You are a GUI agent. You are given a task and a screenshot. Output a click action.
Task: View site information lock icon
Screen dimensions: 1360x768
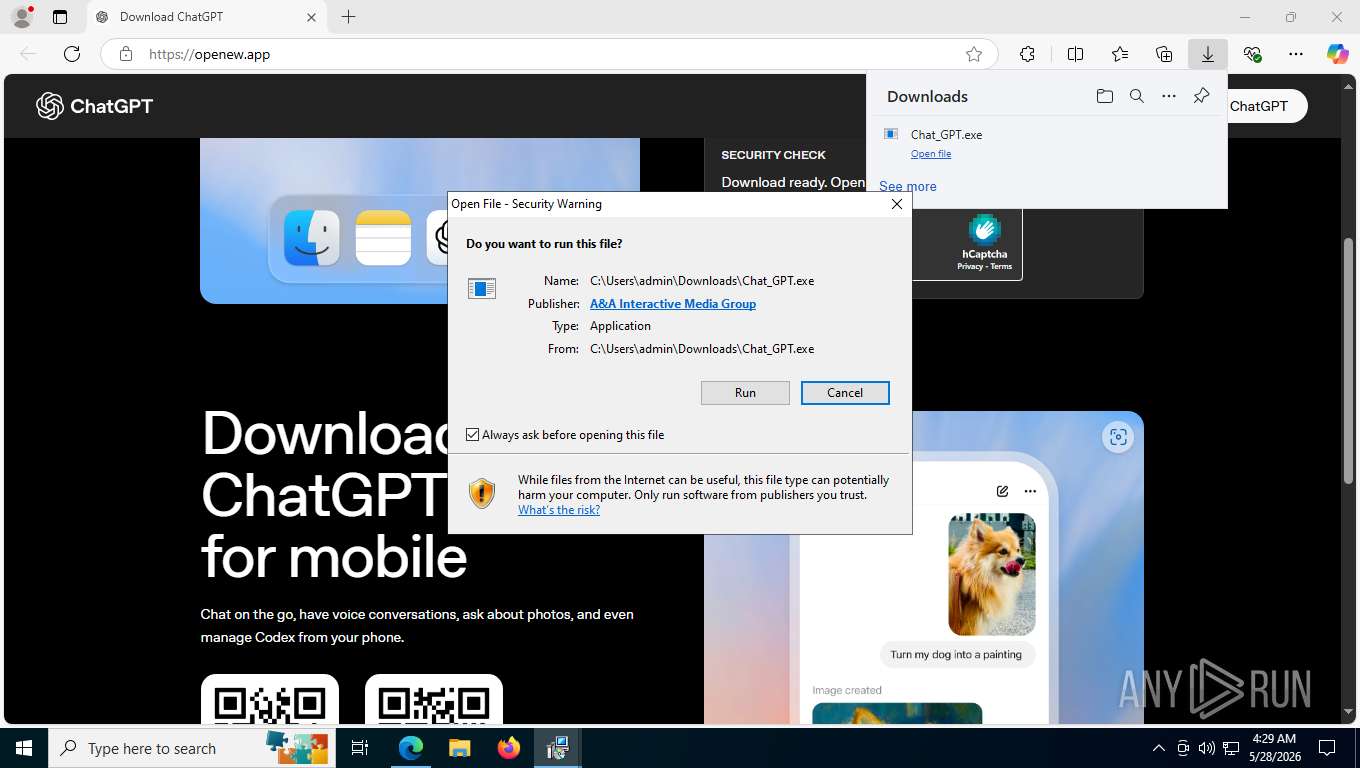(x=126, y=54)
